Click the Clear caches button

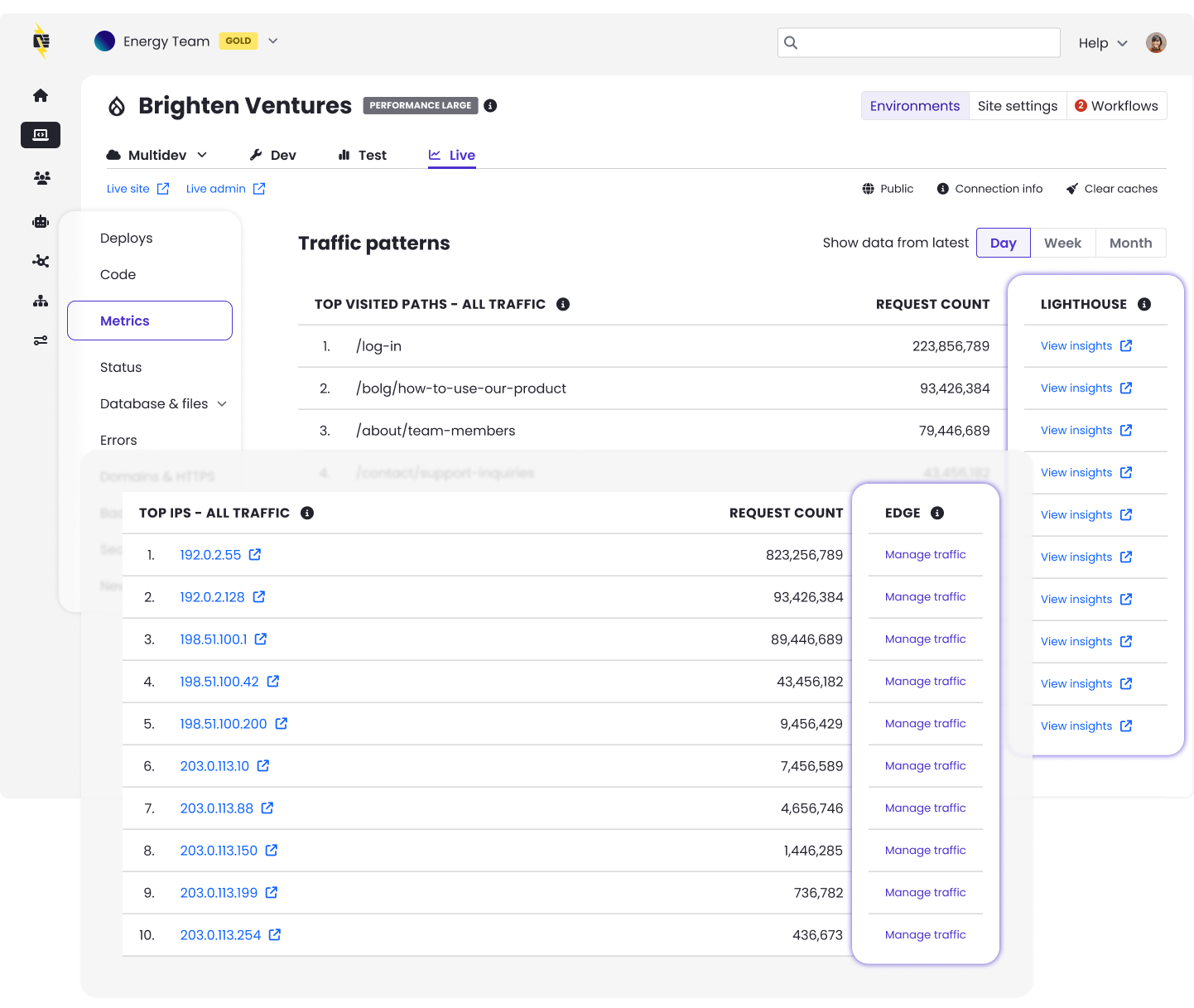tap(1111, 189)
